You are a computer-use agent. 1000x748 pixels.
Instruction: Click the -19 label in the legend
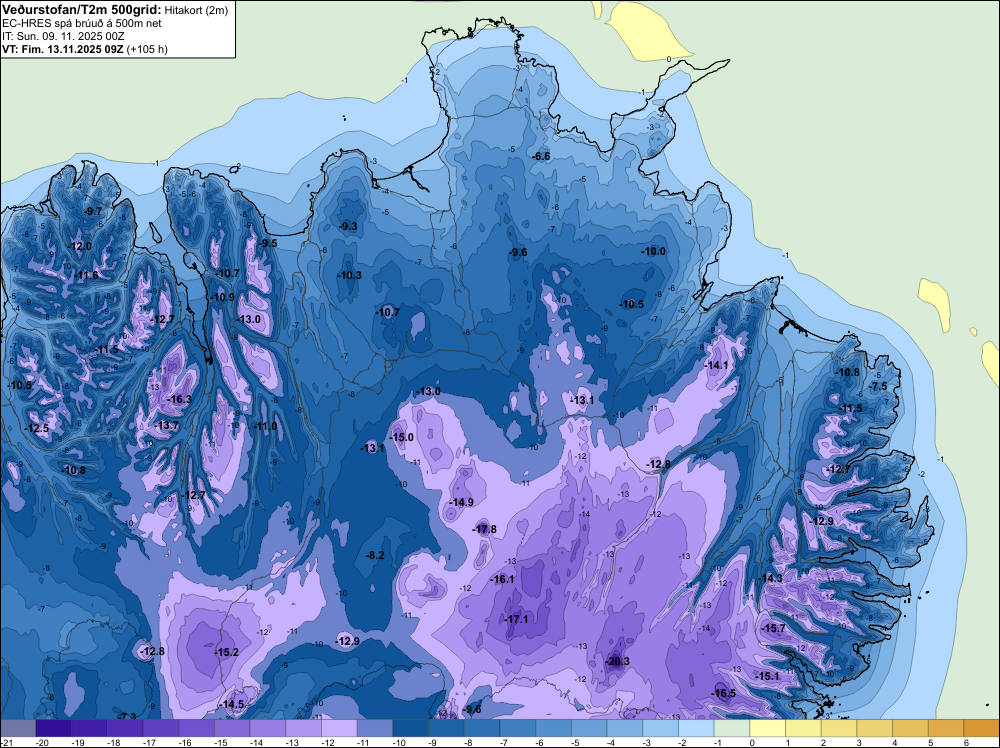(78, 742)
